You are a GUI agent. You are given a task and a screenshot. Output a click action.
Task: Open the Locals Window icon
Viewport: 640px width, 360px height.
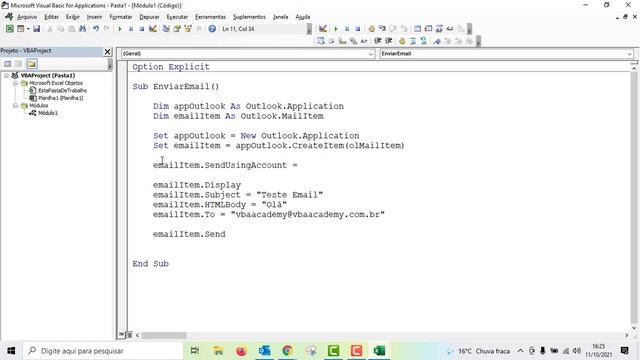click(417, 29)
